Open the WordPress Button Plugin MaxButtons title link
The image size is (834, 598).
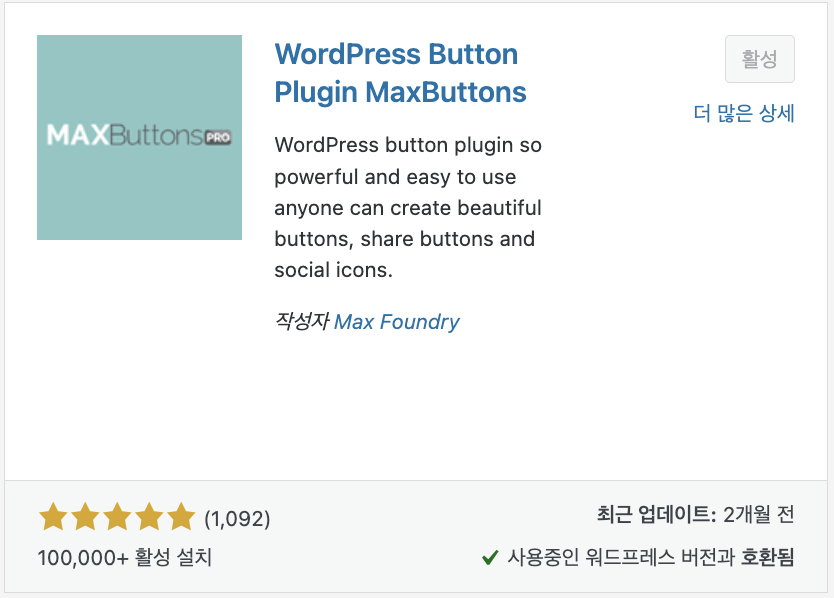(x=401, y=73)
